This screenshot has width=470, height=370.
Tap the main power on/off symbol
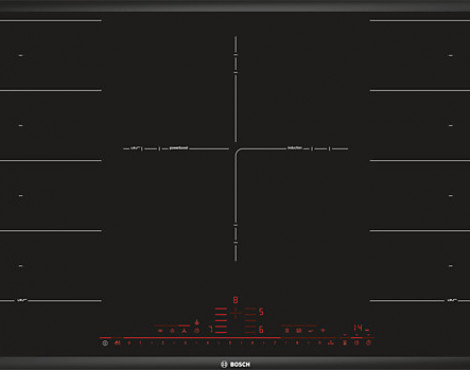click(x=105, y=343)
